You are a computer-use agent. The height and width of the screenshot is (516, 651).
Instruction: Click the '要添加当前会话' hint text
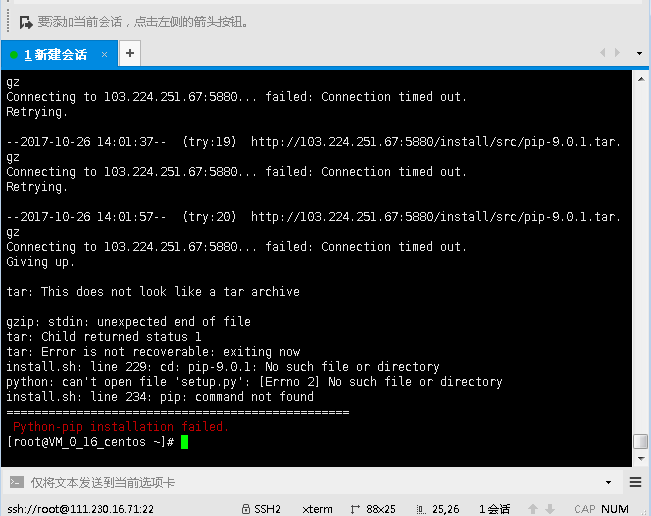[143, 22]
